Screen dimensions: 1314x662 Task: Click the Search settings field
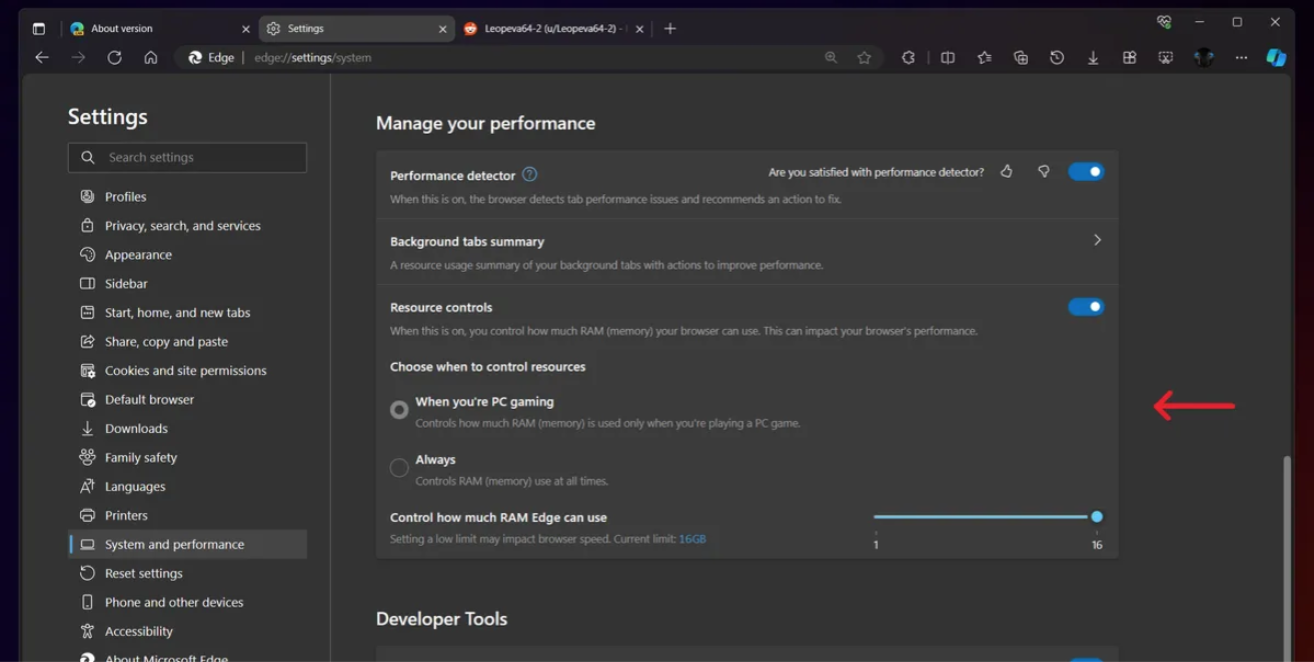click(x=187, y=157)
